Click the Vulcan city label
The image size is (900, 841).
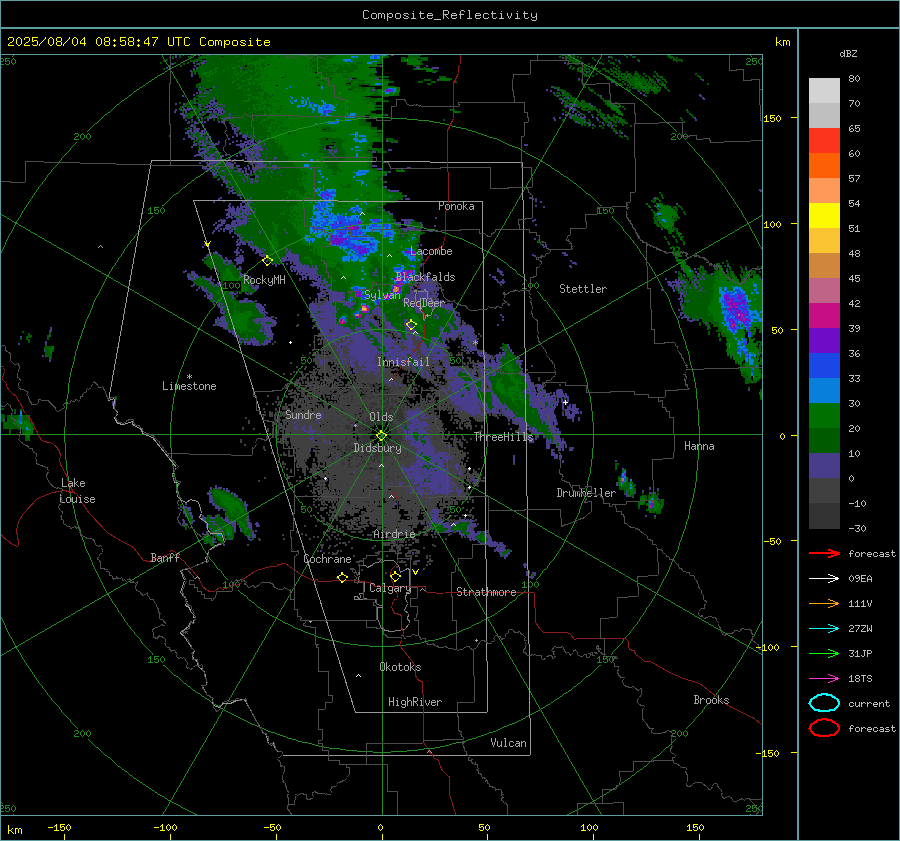[509, 743]
